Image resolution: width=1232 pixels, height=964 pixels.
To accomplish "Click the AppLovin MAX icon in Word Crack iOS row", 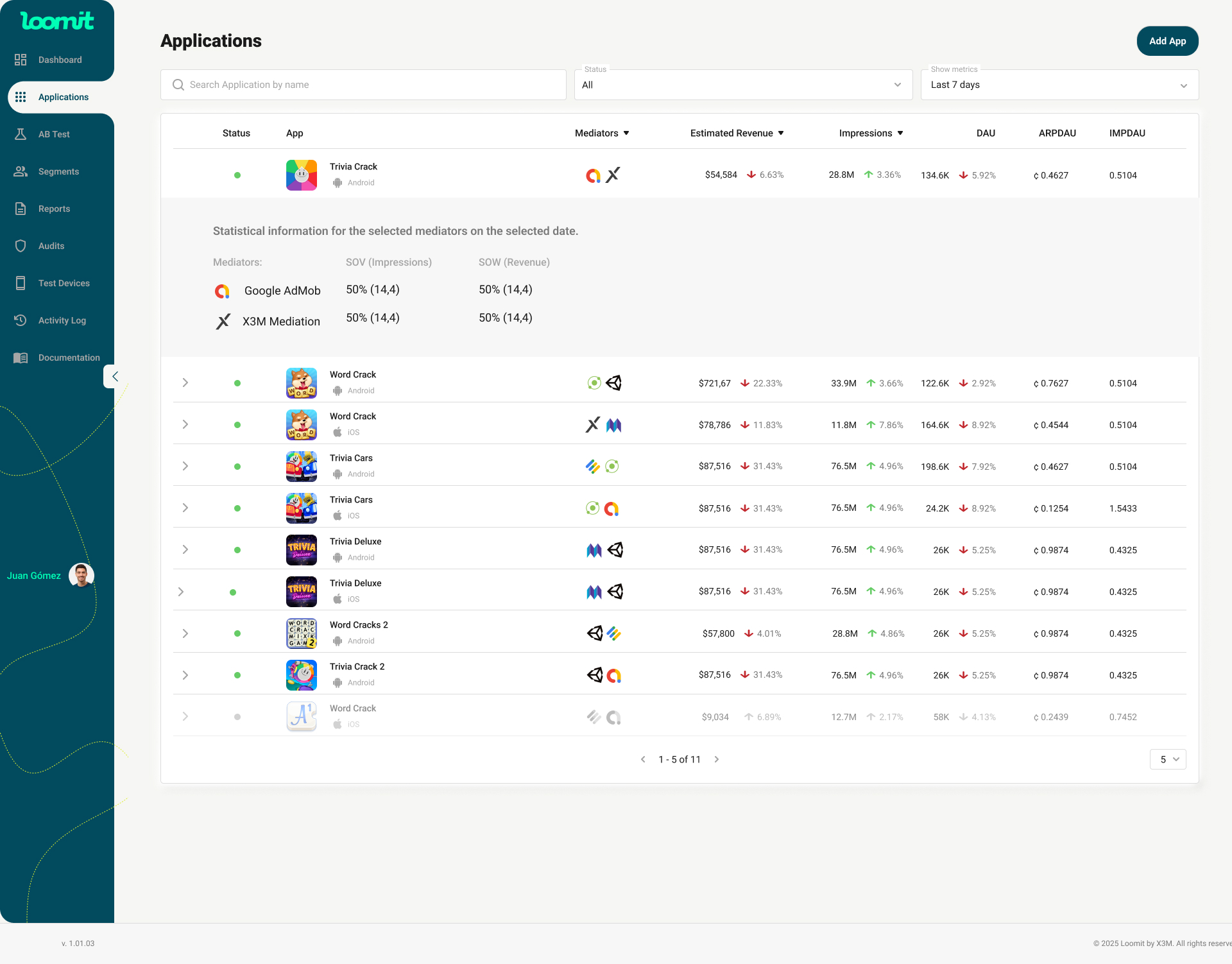I will [614, 425].
